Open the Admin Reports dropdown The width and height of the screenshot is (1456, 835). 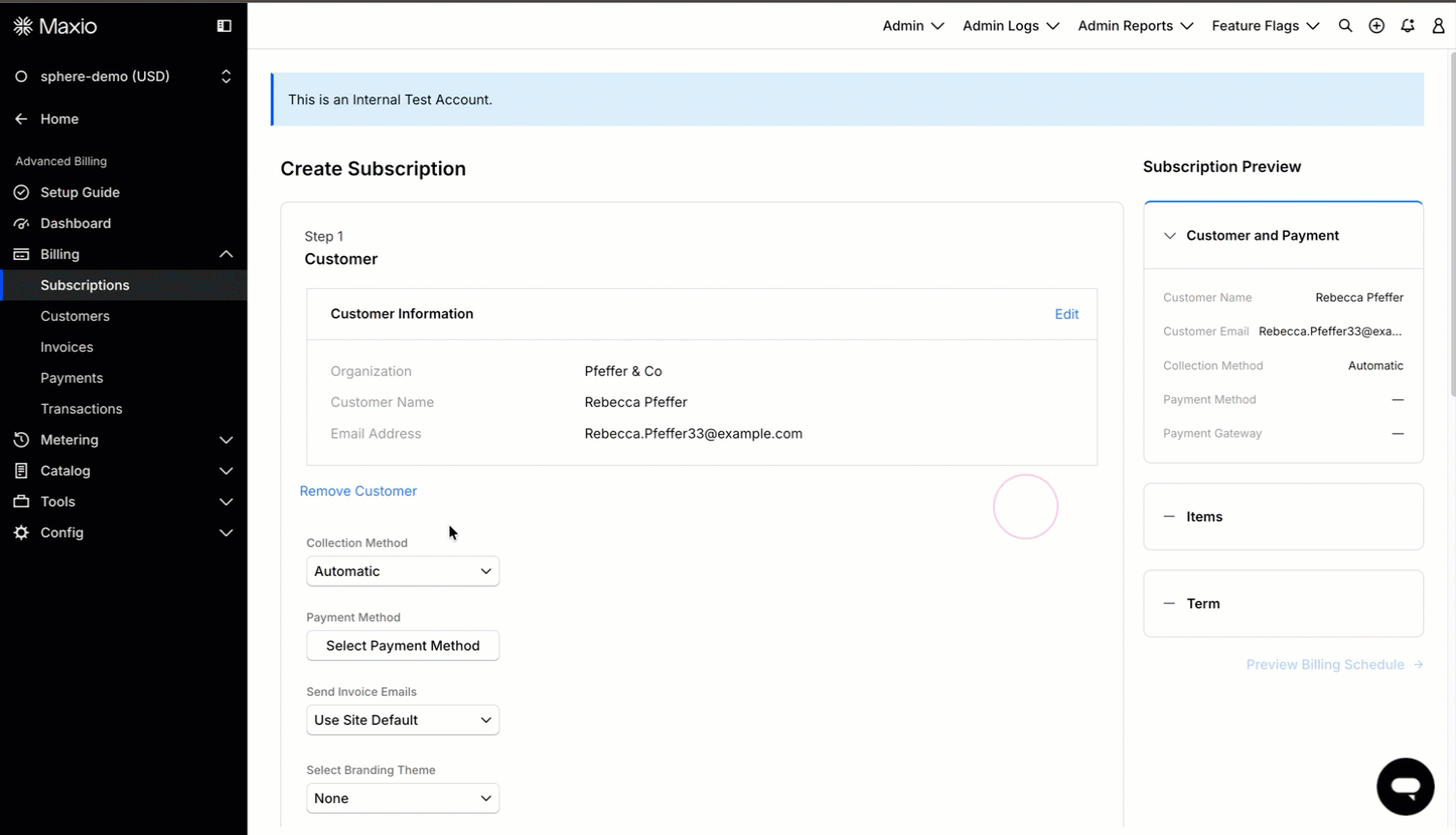tap(1135, 26)
